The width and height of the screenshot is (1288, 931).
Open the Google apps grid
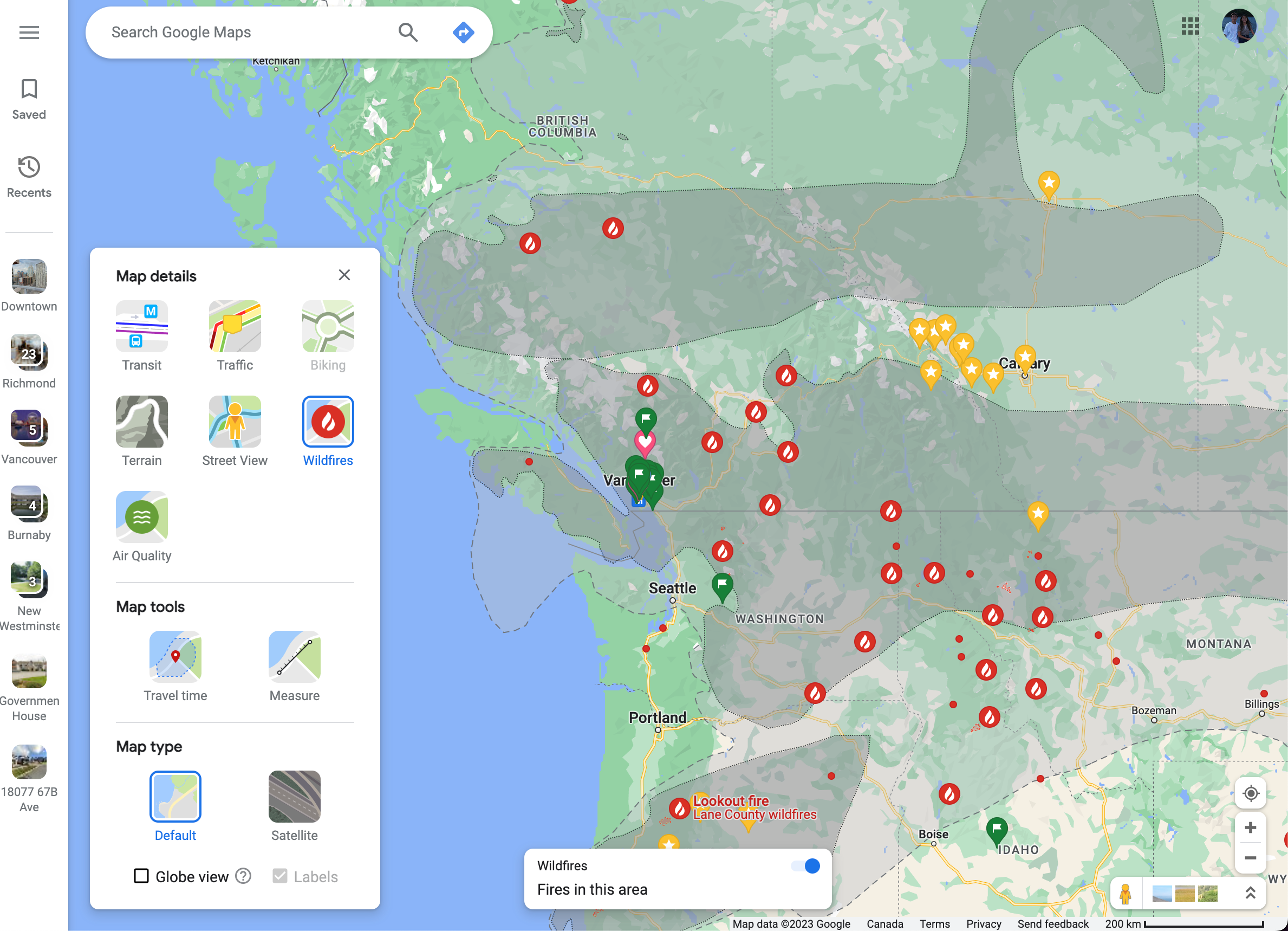coord(1190,26)
